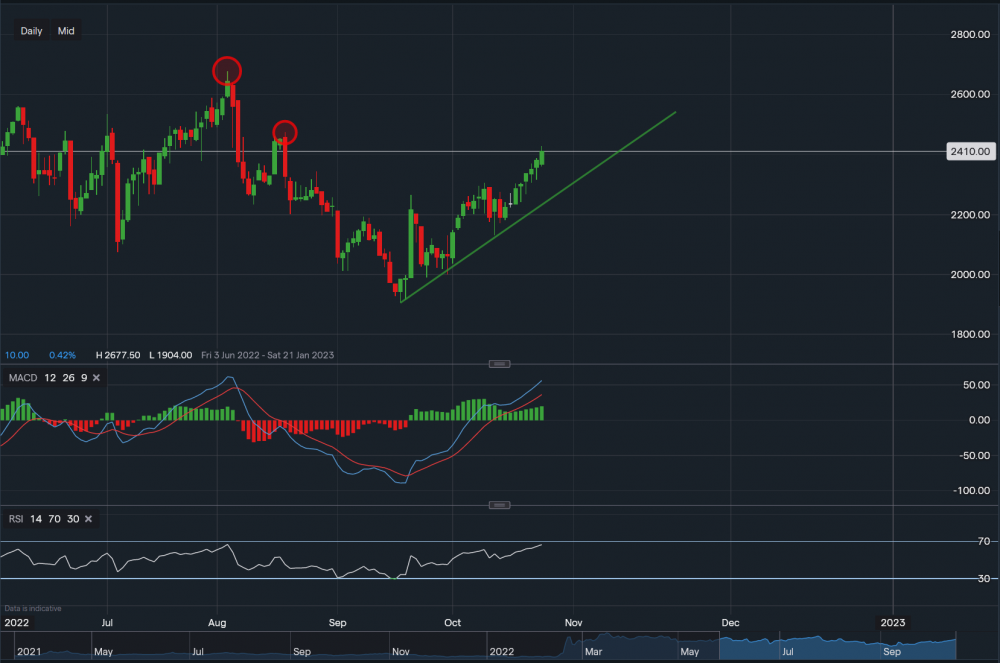Select the higher red circle annotation
This screenshot has height=663, width=1000.
click(227, 70)
